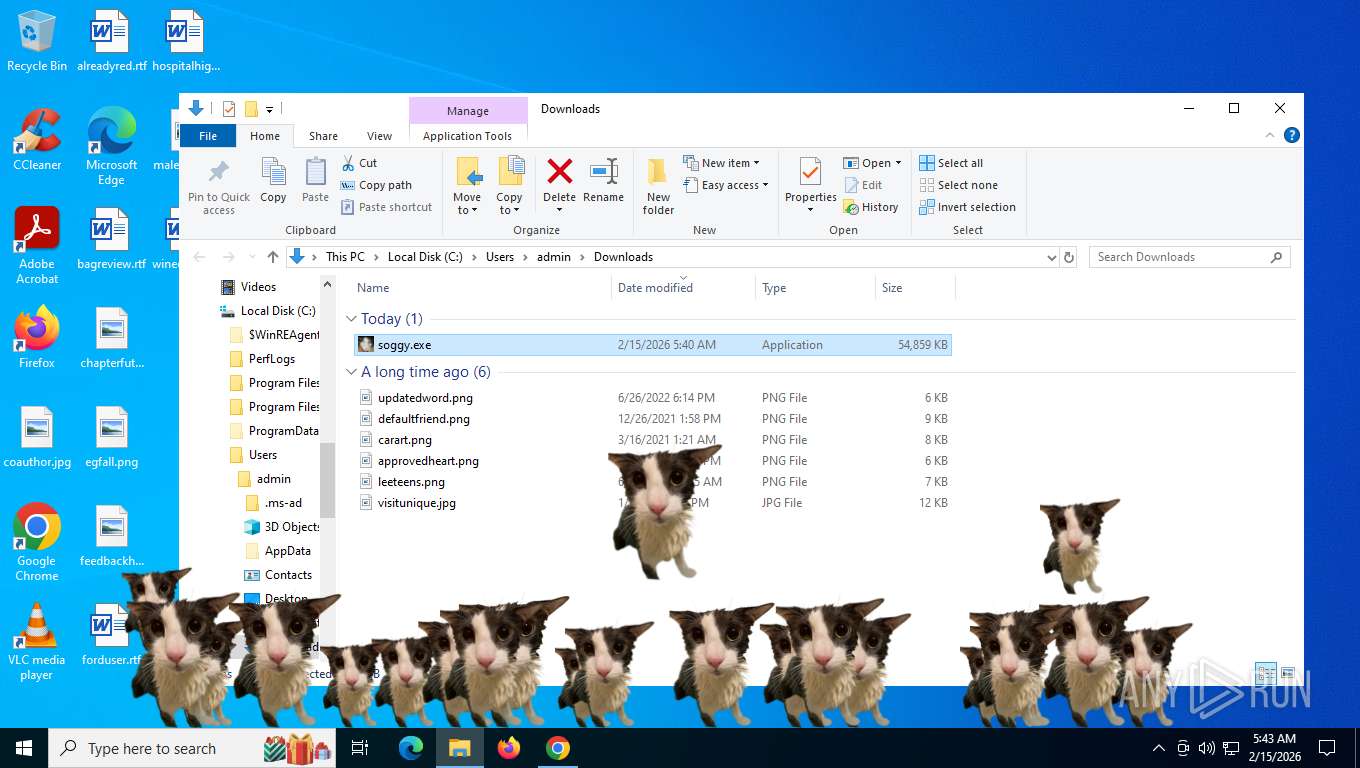Open Adobe Acrobat desktop shortcut
The image size is (1360, 768).
click(x=37, y=245)
